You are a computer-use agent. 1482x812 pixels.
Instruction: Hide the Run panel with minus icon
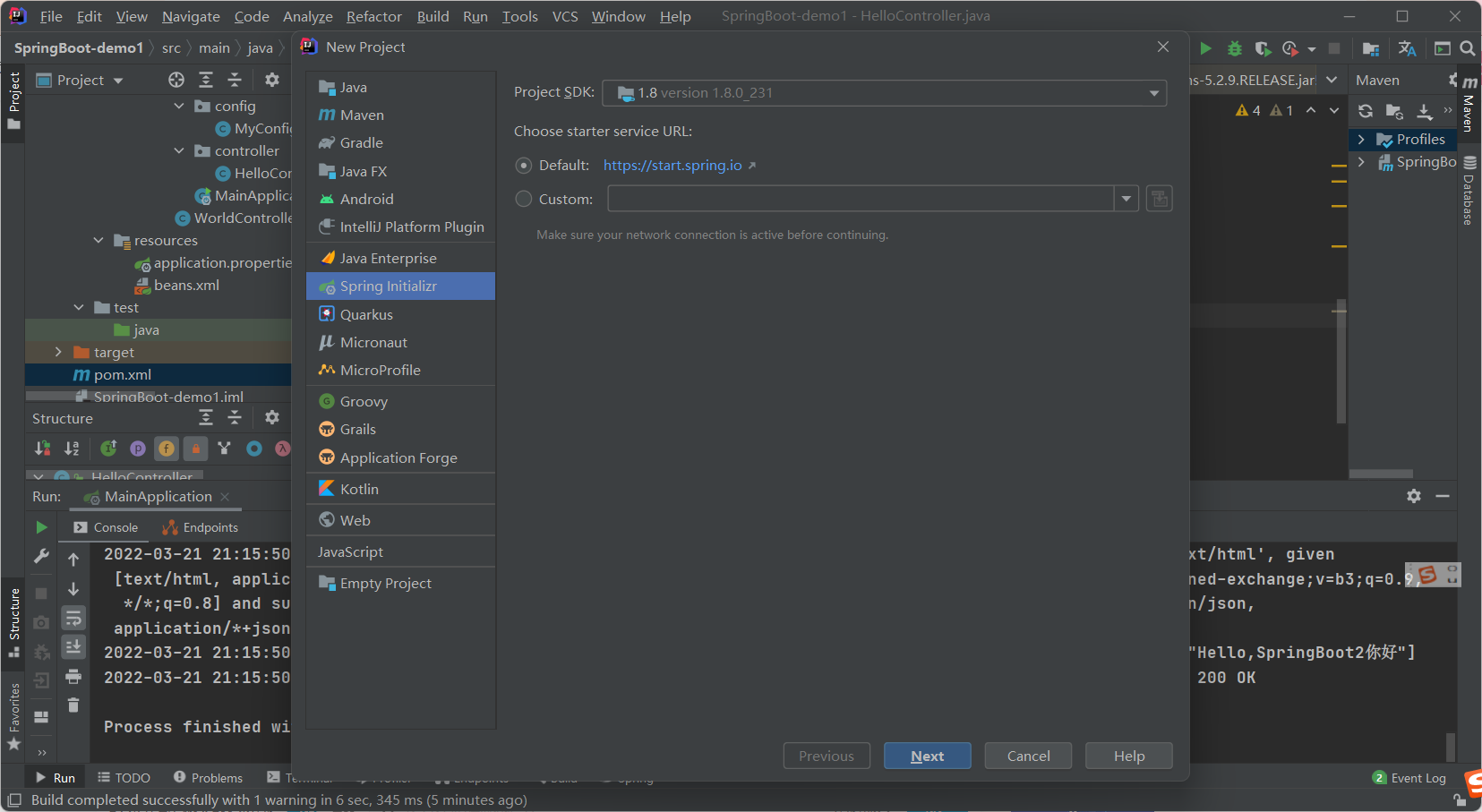click(x=1443, y=496)
